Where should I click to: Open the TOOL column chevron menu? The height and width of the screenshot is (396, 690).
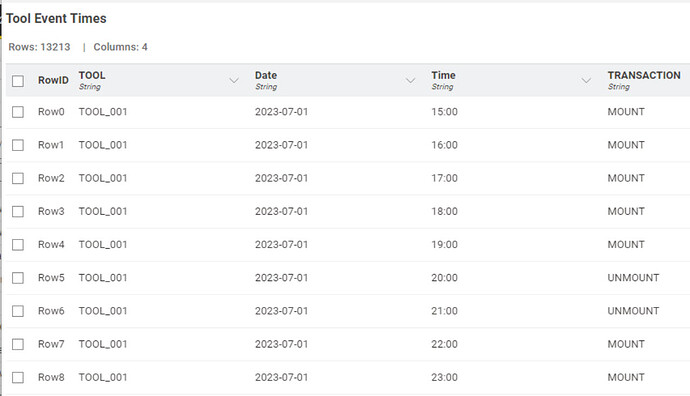pyautogui.click(x=234, y=81)
